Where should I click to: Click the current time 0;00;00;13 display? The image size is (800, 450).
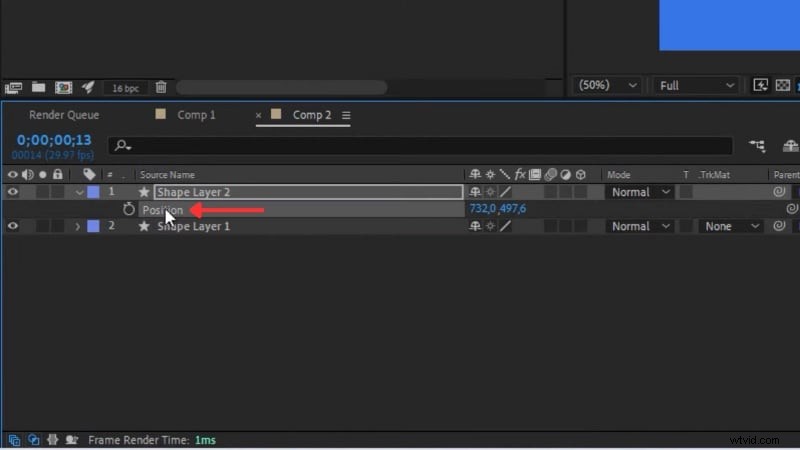(x=54, y=140)
